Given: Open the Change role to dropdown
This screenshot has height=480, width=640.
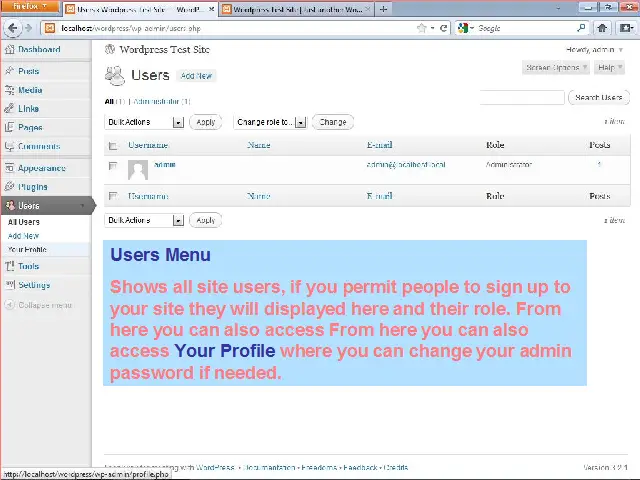Looking at the screenshot, I should coord(270,122).
